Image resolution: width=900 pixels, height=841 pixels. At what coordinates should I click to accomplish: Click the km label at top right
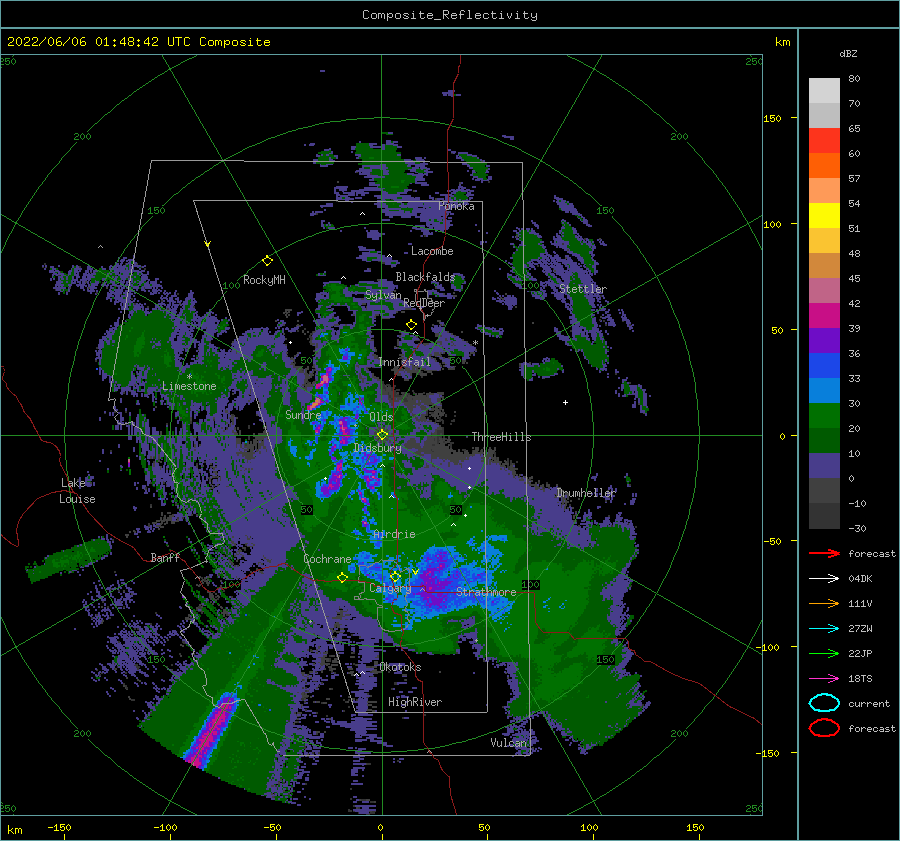click(x=782, y=42)
